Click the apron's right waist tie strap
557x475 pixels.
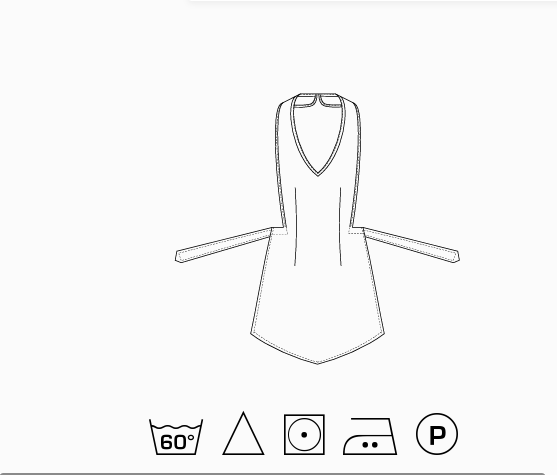point(411,245)
